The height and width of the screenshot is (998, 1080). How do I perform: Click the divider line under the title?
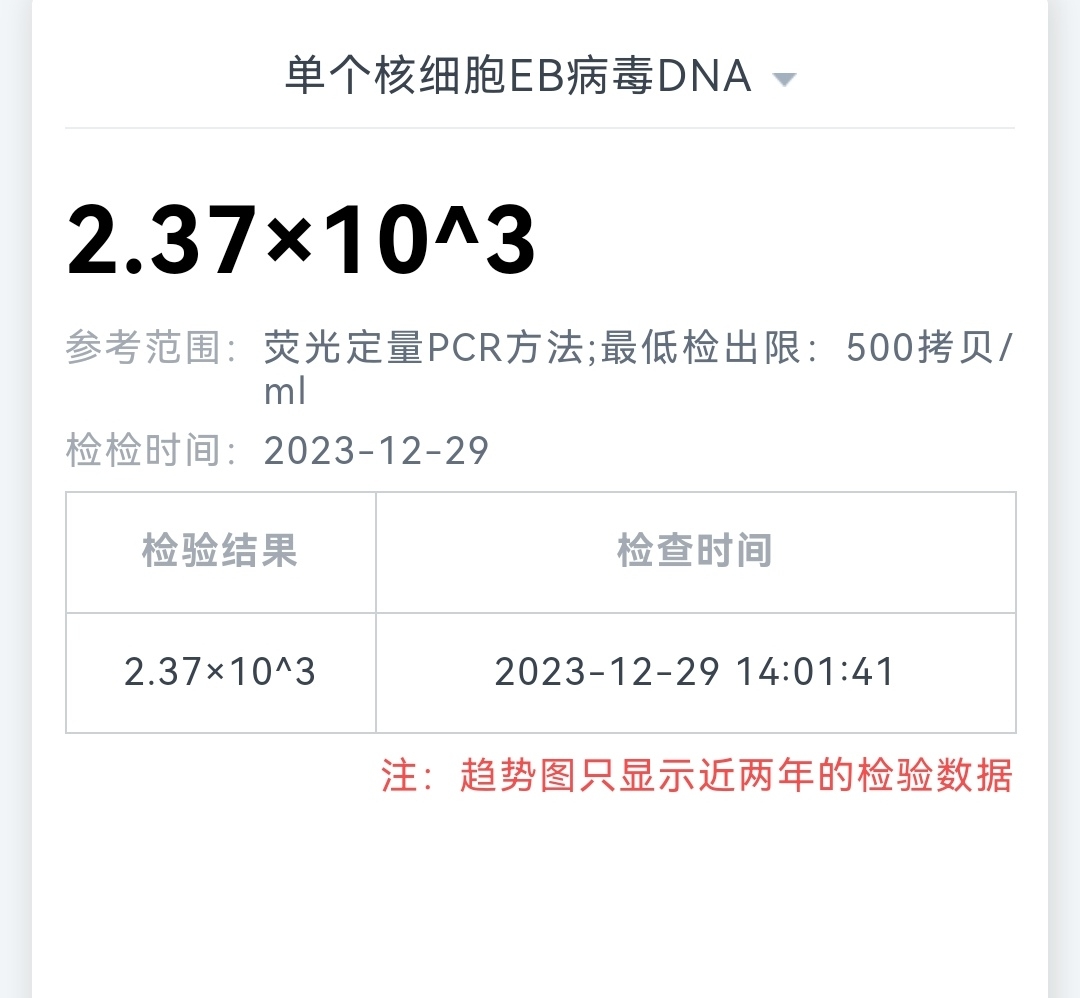(x=540, y=128)
